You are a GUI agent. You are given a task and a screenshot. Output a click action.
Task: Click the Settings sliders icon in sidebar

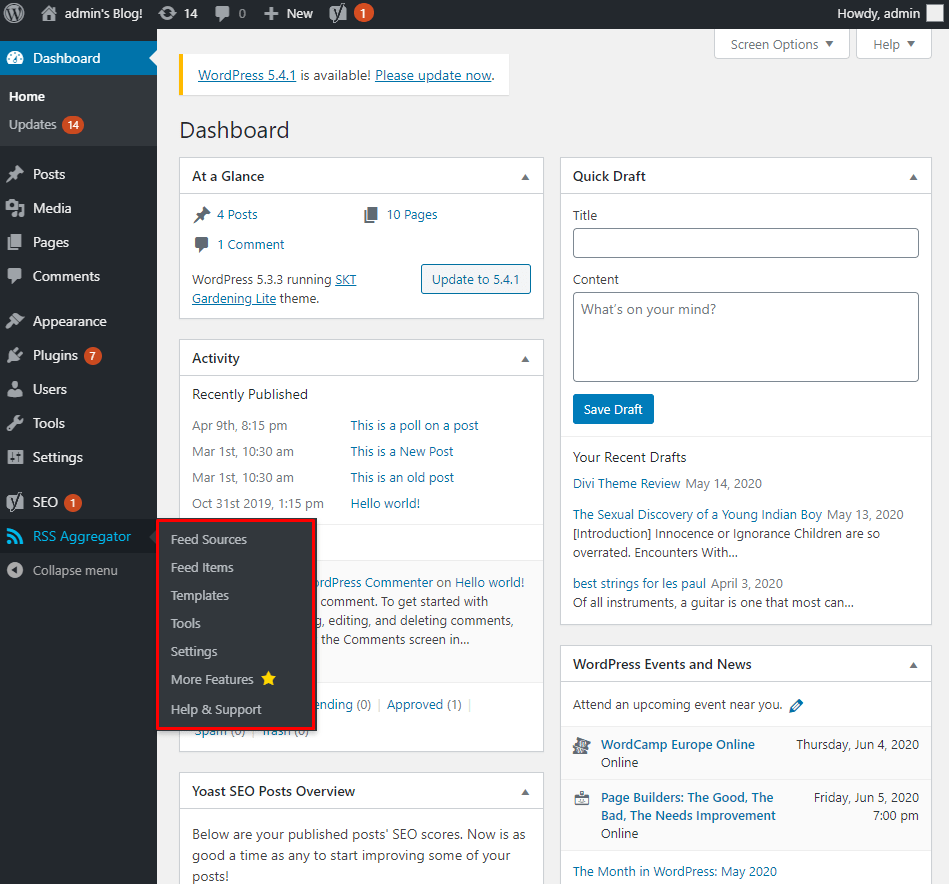click(15, 457)
